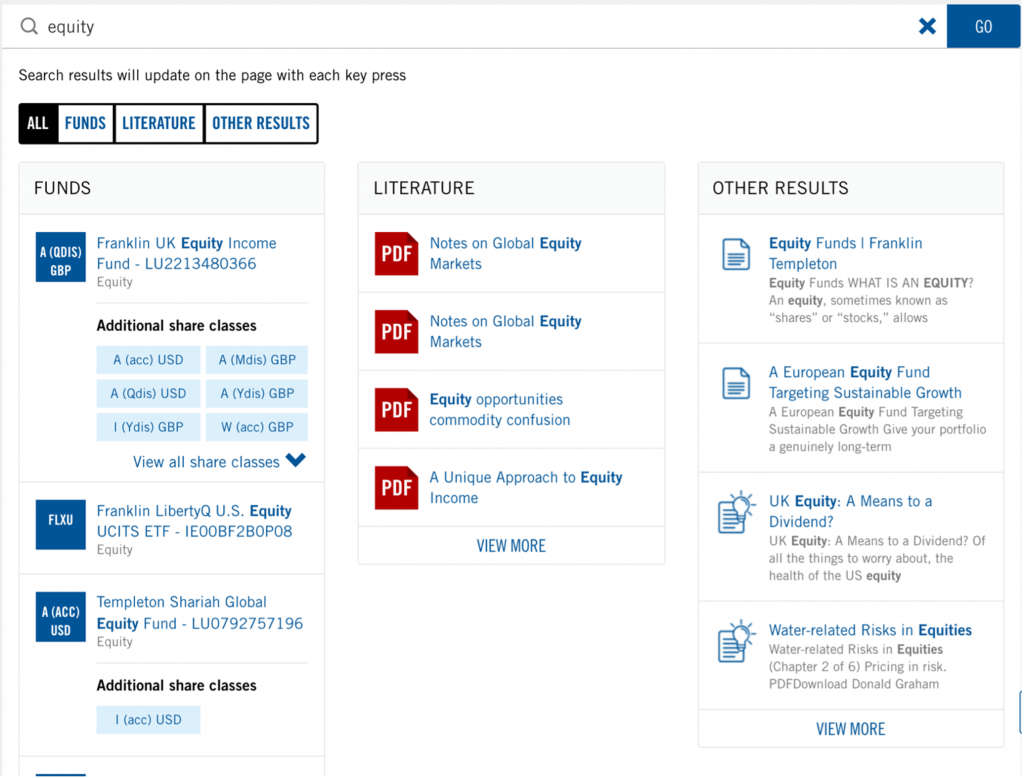Click the A (QDIS) GBP fund badge

coord(61,257)
